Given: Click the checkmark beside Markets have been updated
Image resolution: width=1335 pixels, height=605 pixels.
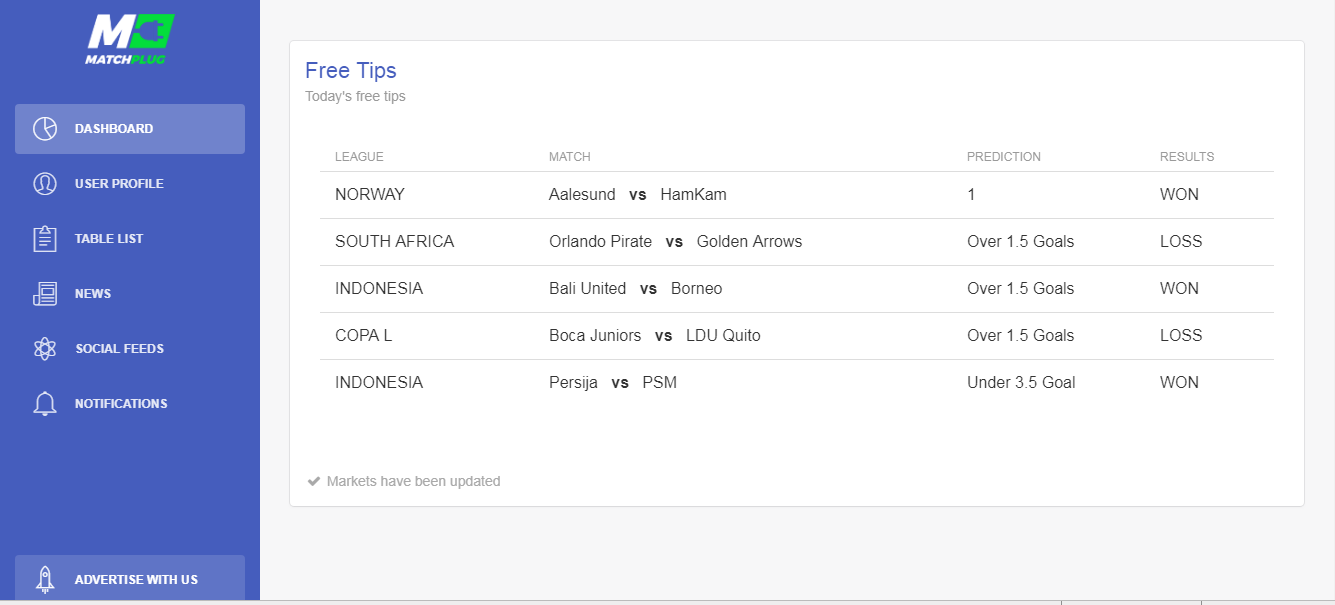Looking at the screenshot, I should tap(314, 481).
